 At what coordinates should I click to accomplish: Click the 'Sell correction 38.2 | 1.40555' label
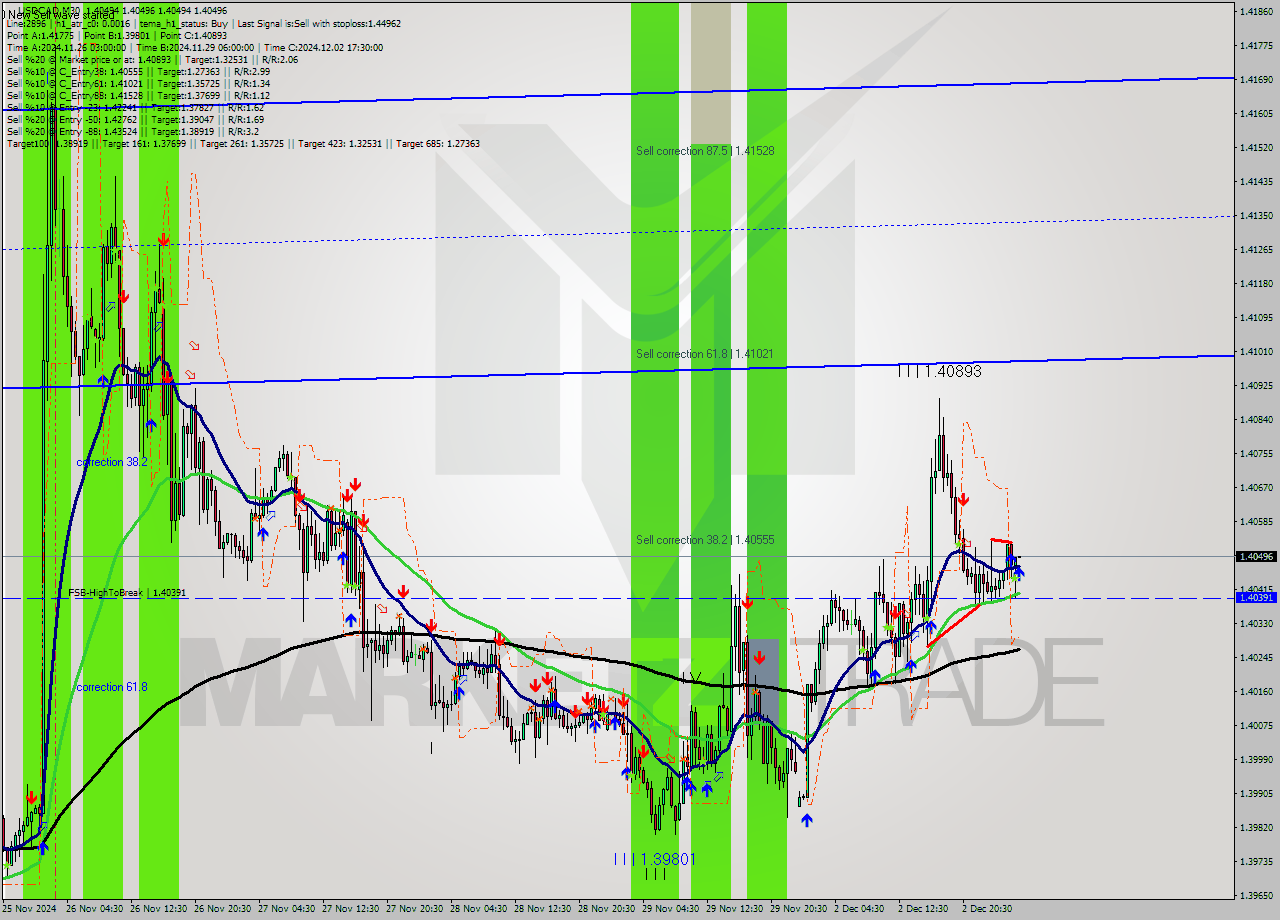[705, 540]
